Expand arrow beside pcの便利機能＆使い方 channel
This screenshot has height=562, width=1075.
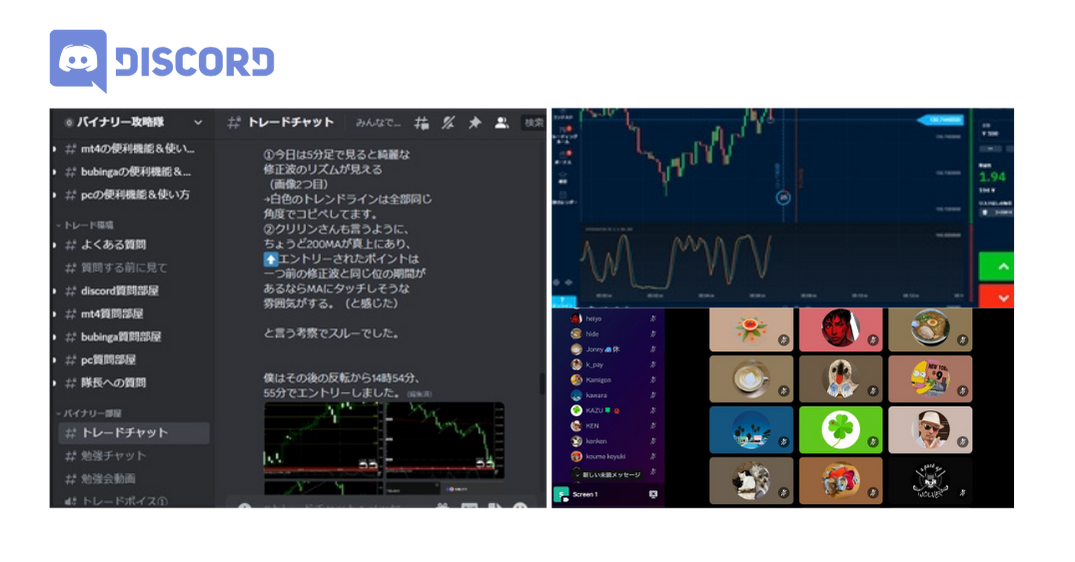[x=55, y=195]
